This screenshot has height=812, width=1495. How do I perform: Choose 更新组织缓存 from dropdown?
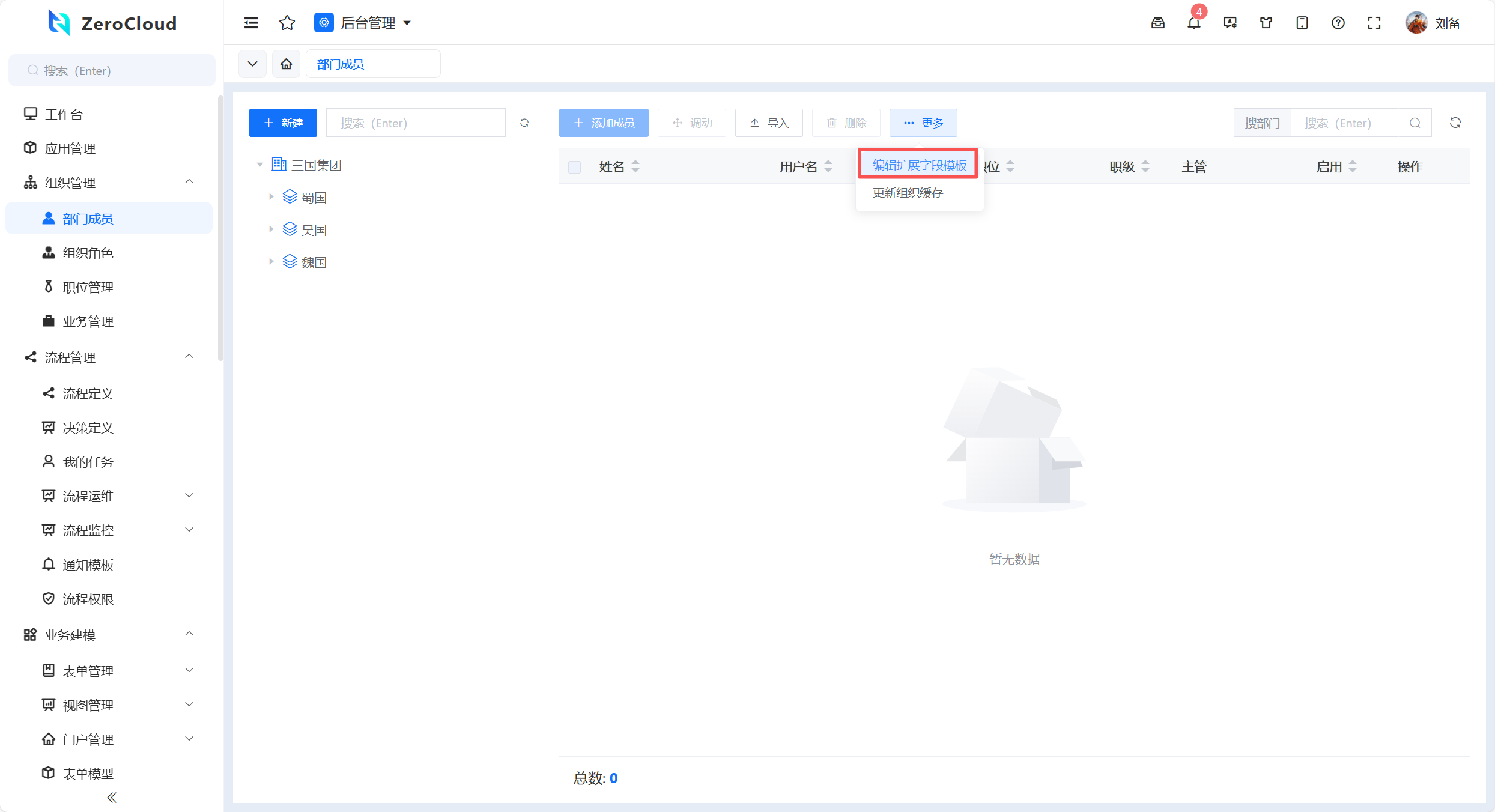908,193
